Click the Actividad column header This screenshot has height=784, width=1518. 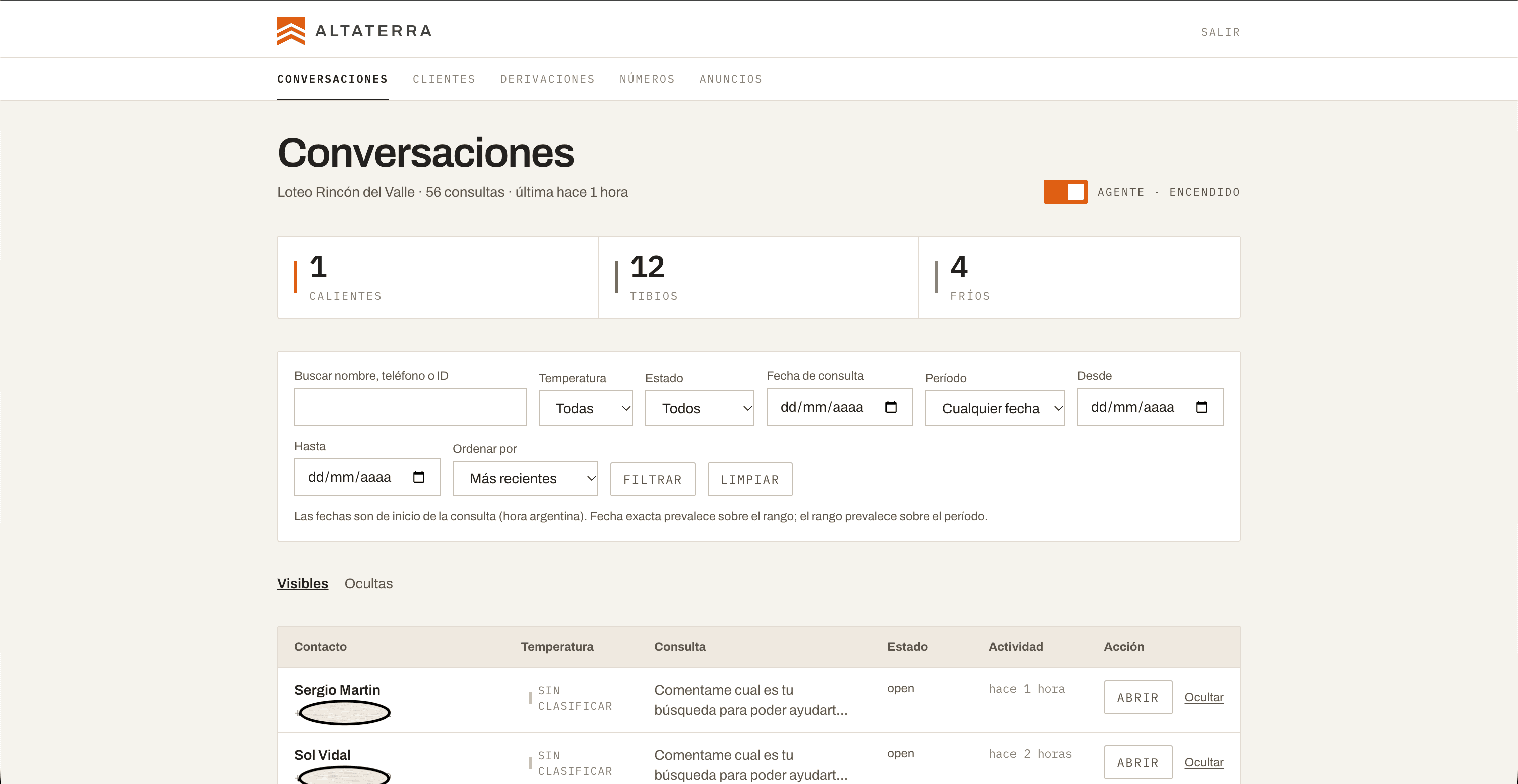[1016, 647]
